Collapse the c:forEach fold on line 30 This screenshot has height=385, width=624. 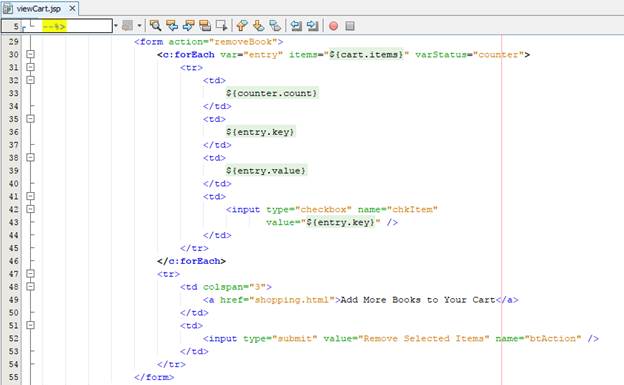30,54
